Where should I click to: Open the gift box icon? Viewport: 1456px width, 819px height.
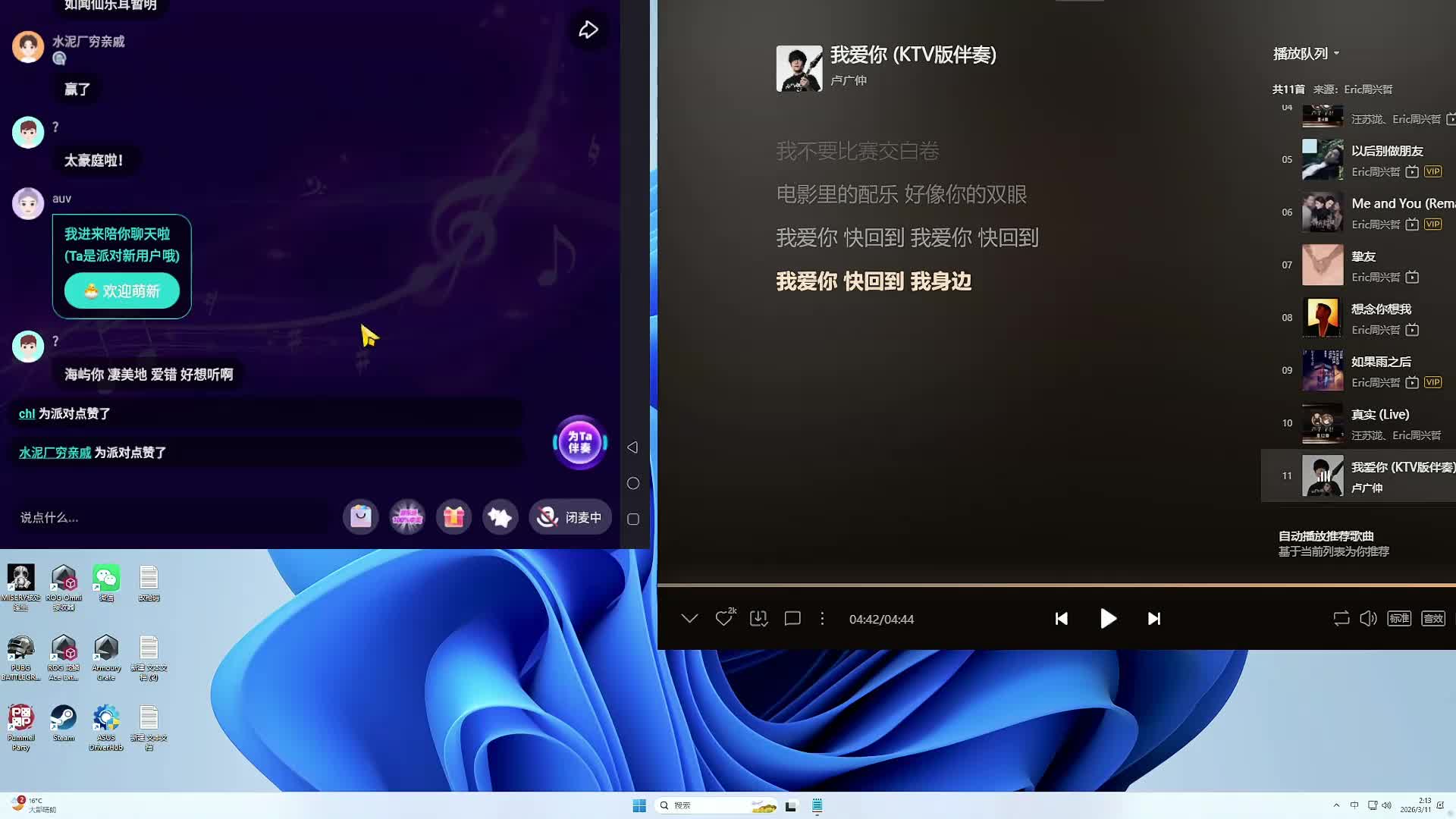(453, 517)
